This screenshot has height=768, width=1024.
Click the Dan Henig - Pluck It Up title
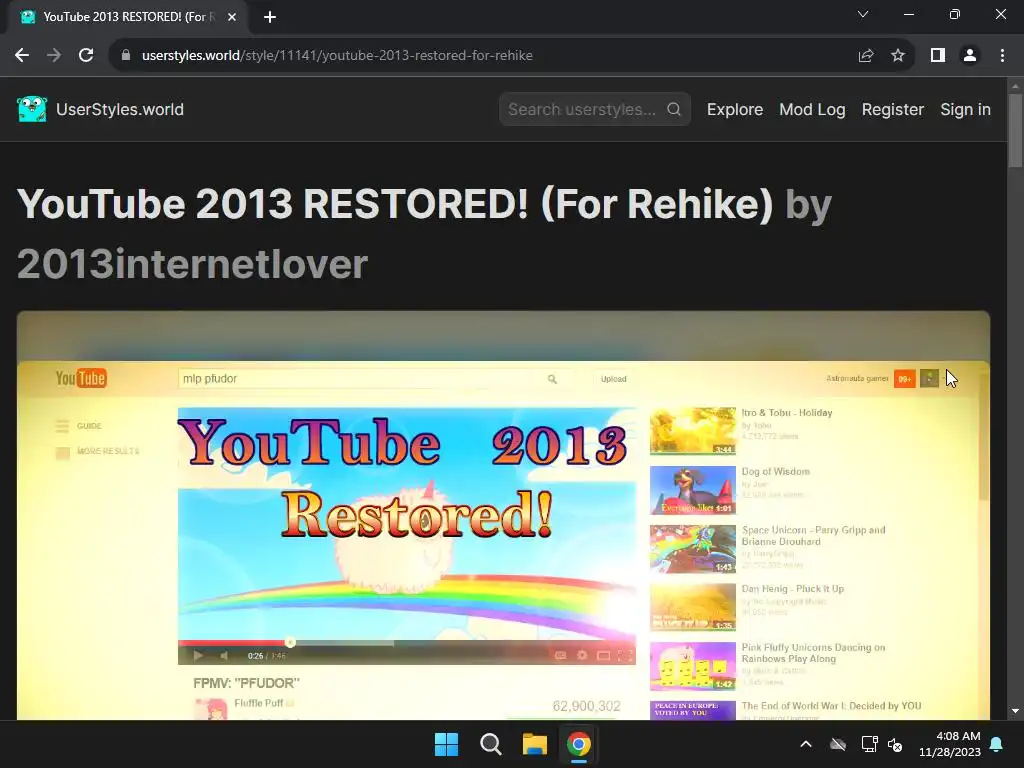pos(792,588)
